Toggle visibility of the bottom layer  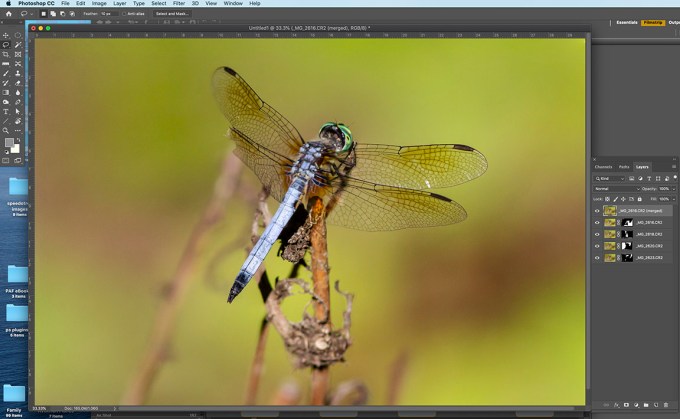[x=597, y=258]
